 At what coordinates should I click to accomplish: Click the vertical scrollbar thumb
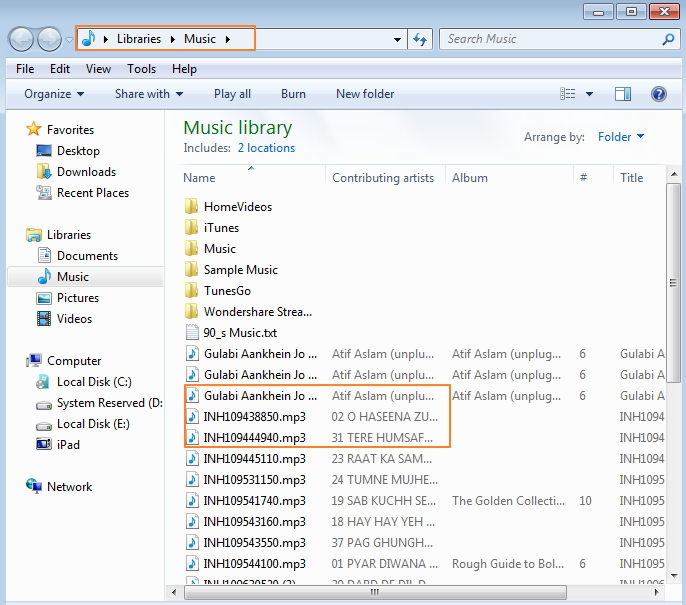point(673,283)
